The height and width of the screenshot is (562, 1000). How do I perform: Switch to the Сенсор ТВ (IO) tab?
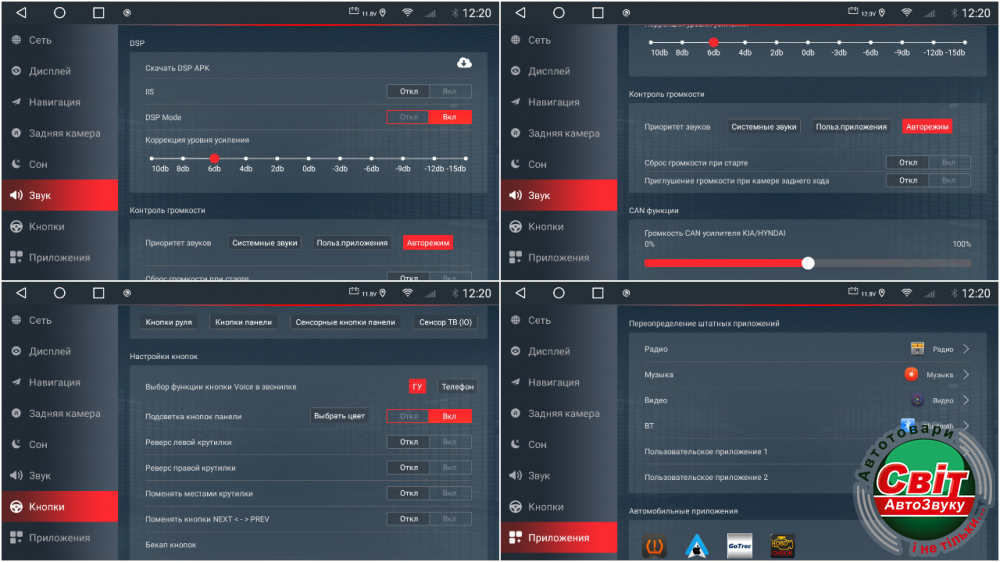pos(446,322)
